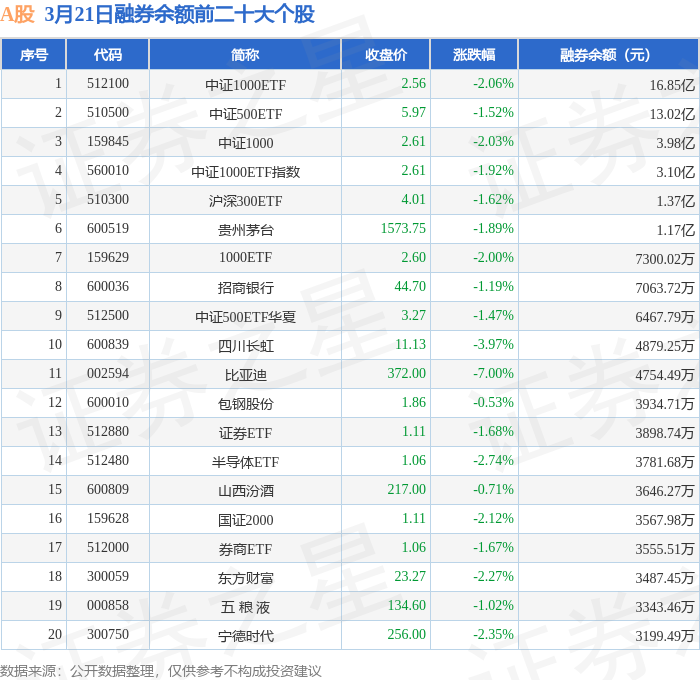Select stock code 512100
Viewport: 700px width, 680px height.
108,83
